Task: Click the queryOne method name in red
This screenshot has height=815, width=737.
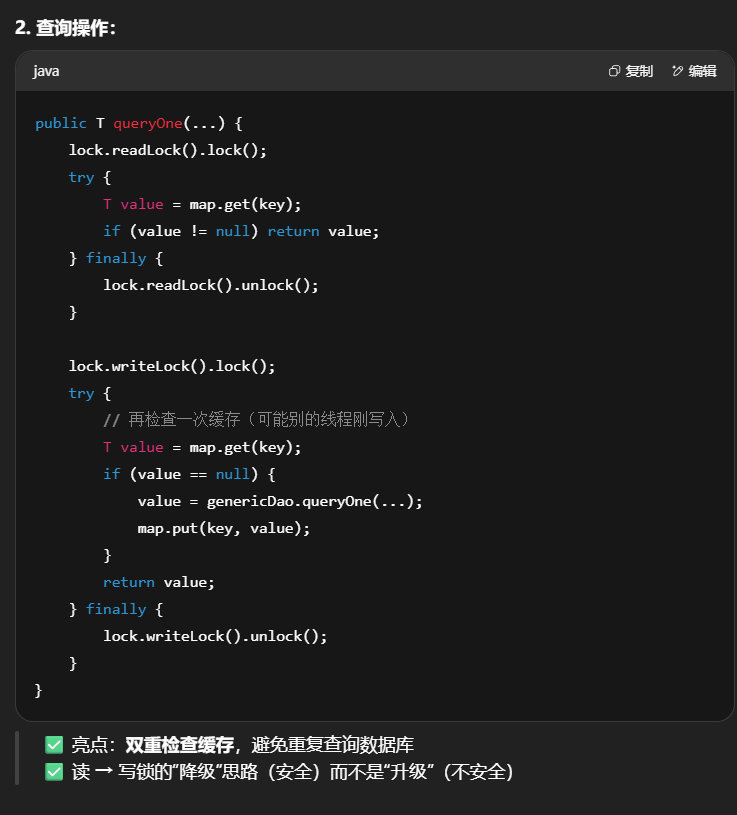Action: point(147,123)
